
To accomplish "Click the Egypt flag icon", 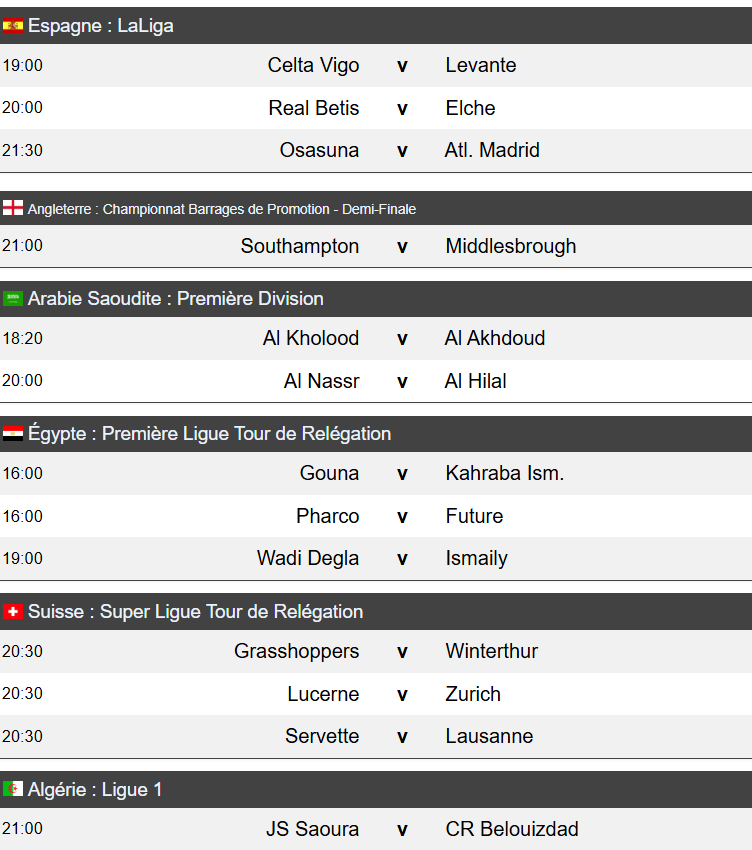I will (x=12, y=434).
